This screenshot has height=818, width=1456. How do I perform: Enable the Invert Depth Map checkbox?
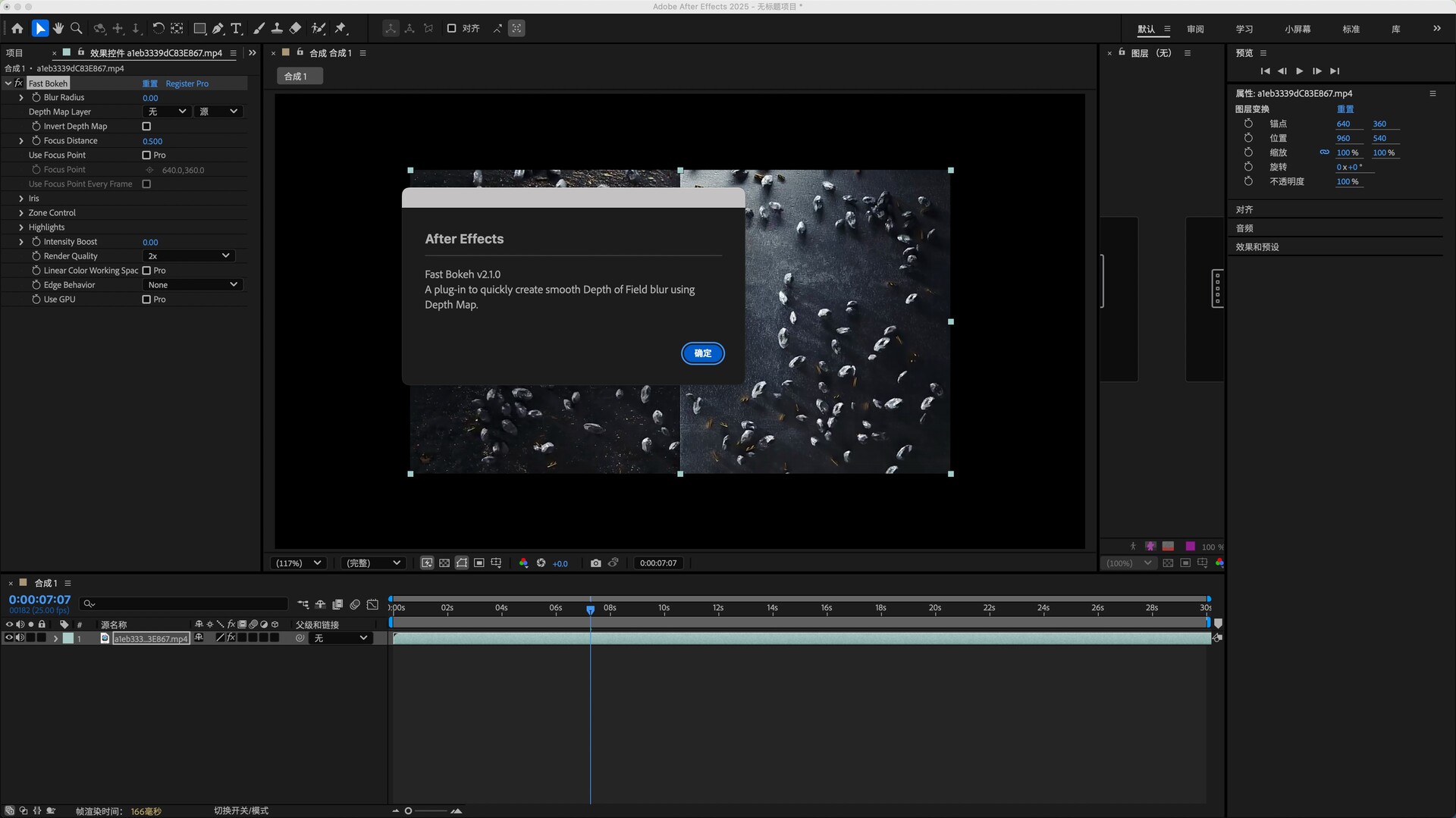pyautogui.click(x=146, y=127)
